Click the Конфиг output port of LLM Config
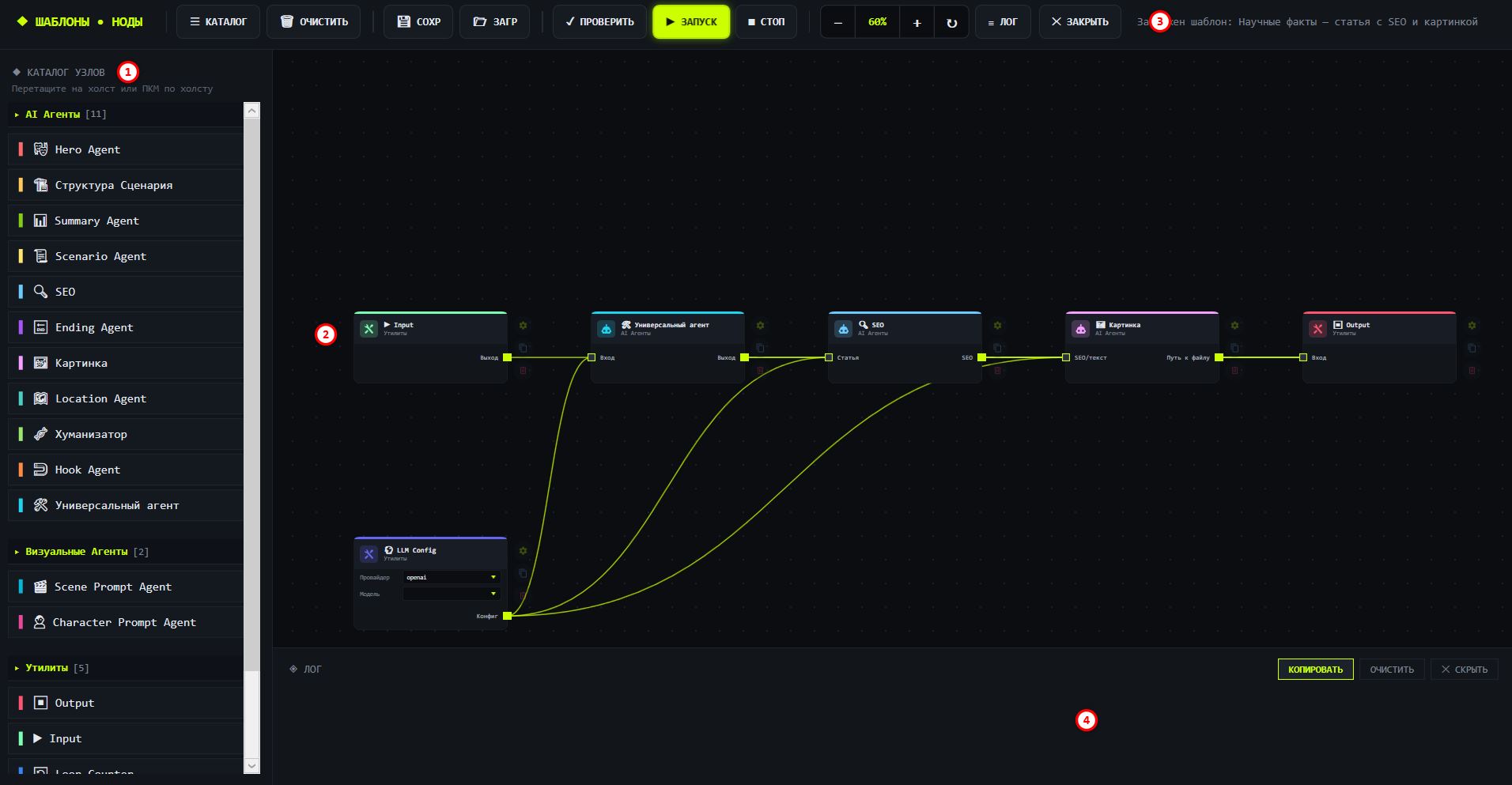1512x785 pixels. pyautogui.click(x=508, y=616)
